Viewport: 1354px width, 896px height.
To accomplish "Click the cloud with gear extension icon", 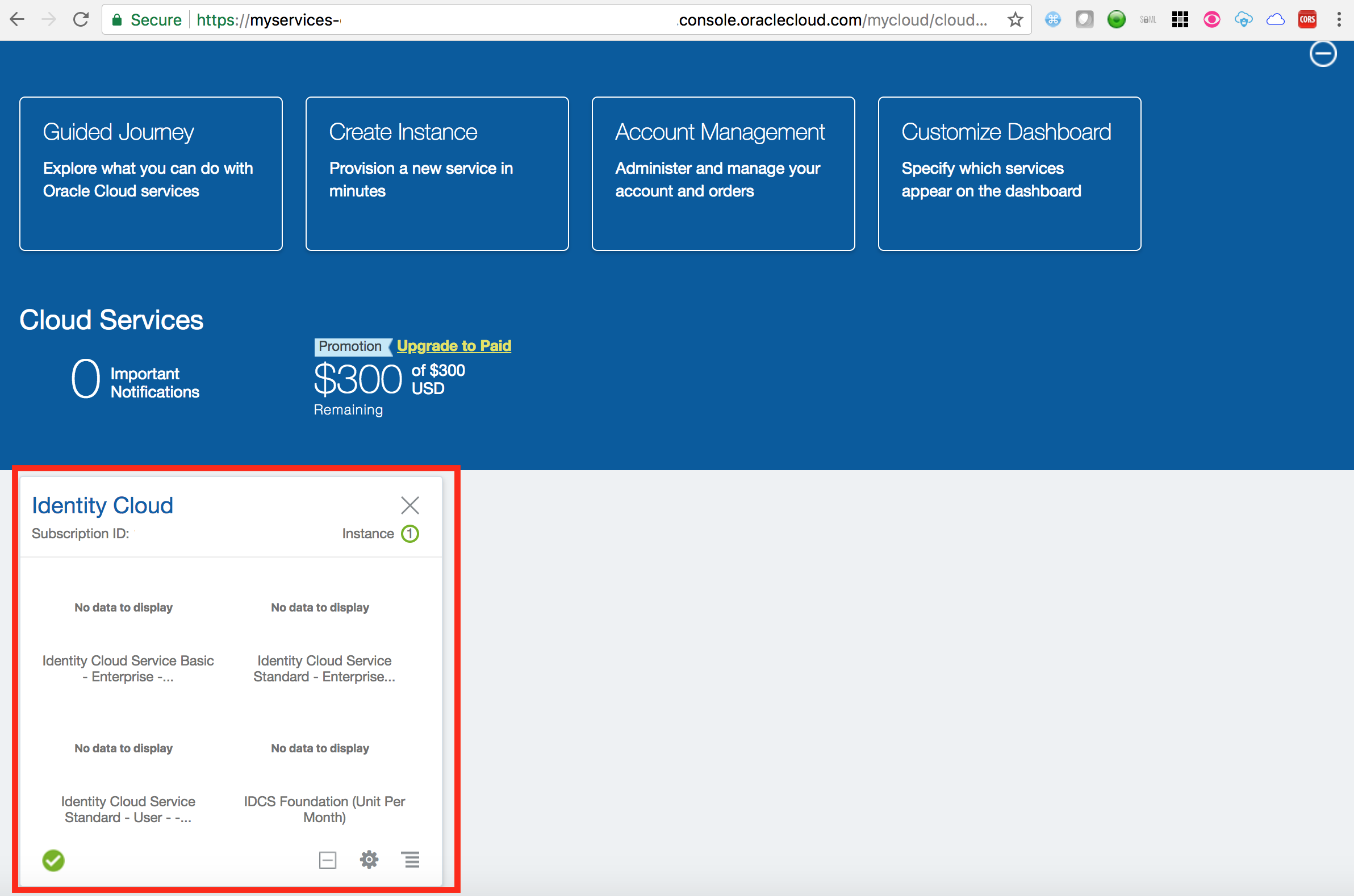I will (1244, 20).
